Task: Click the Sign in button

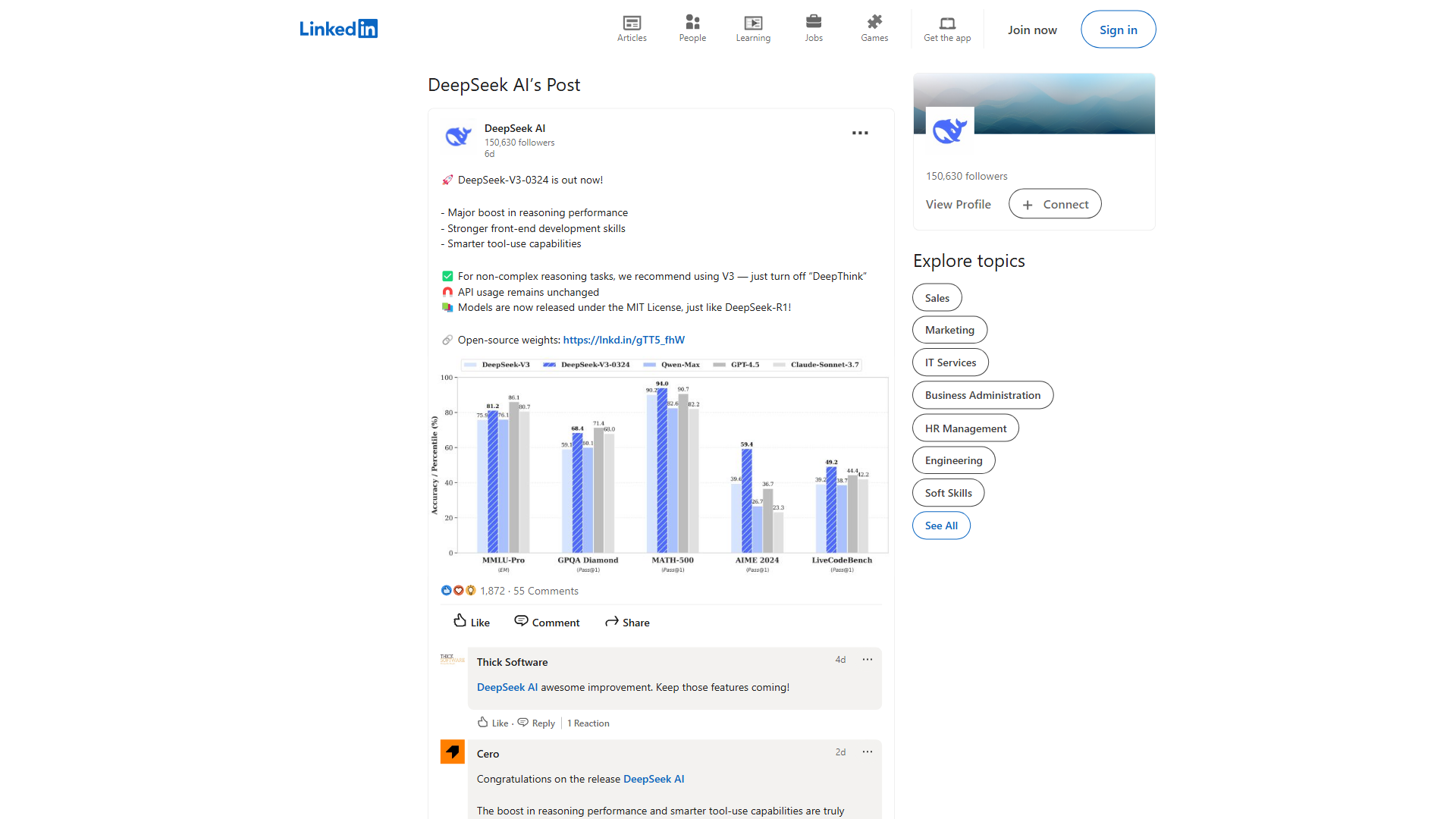Action: [x=1119, y=30]
